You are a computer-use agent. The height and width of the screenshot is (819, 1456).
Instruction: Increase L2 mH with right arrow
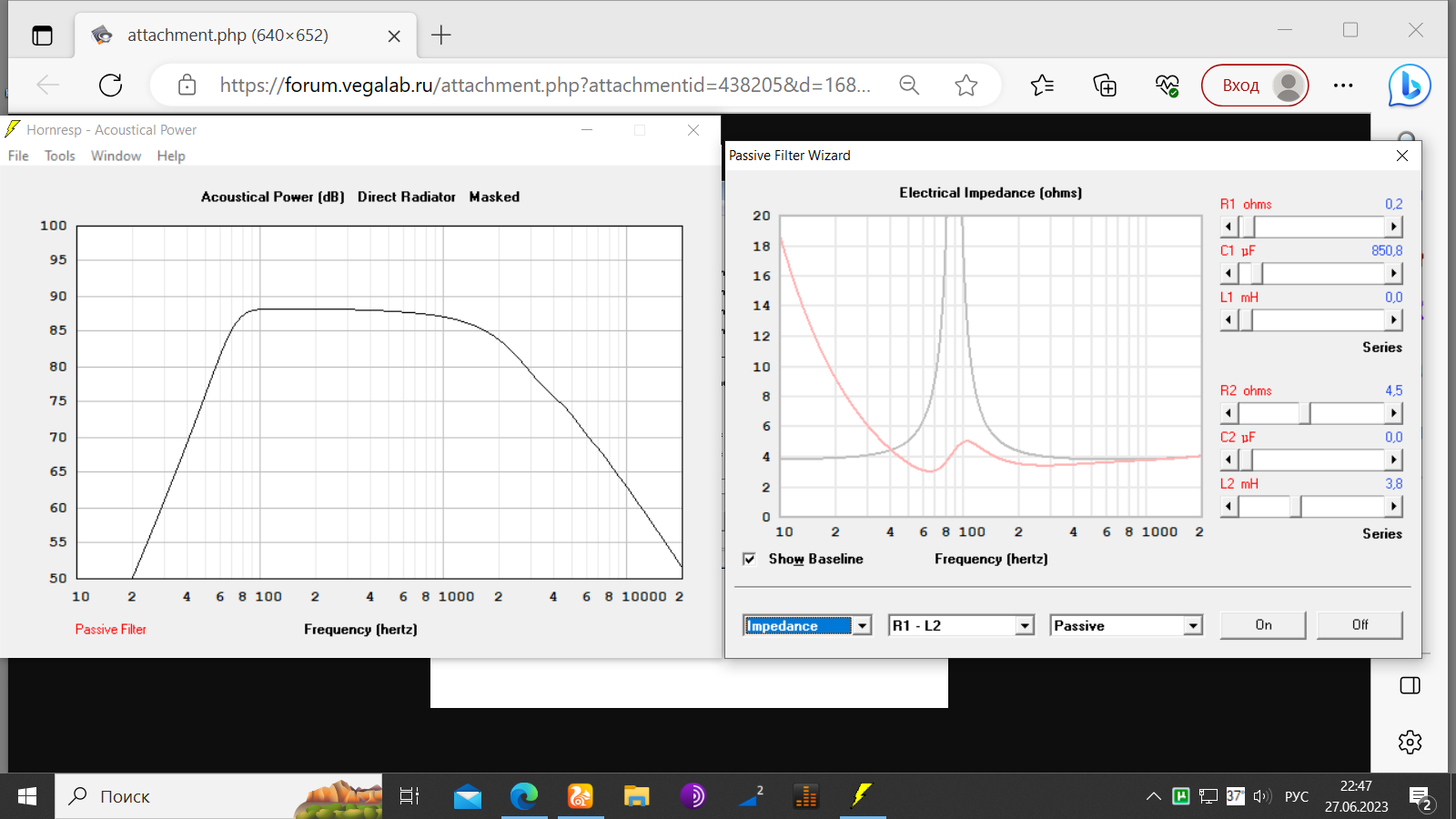(x=1393, y=506)
